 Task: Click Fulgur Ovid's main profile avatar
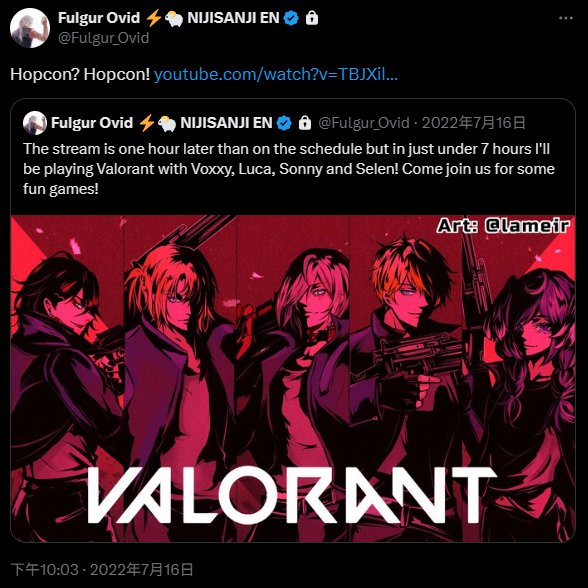(x=30, y=28)
